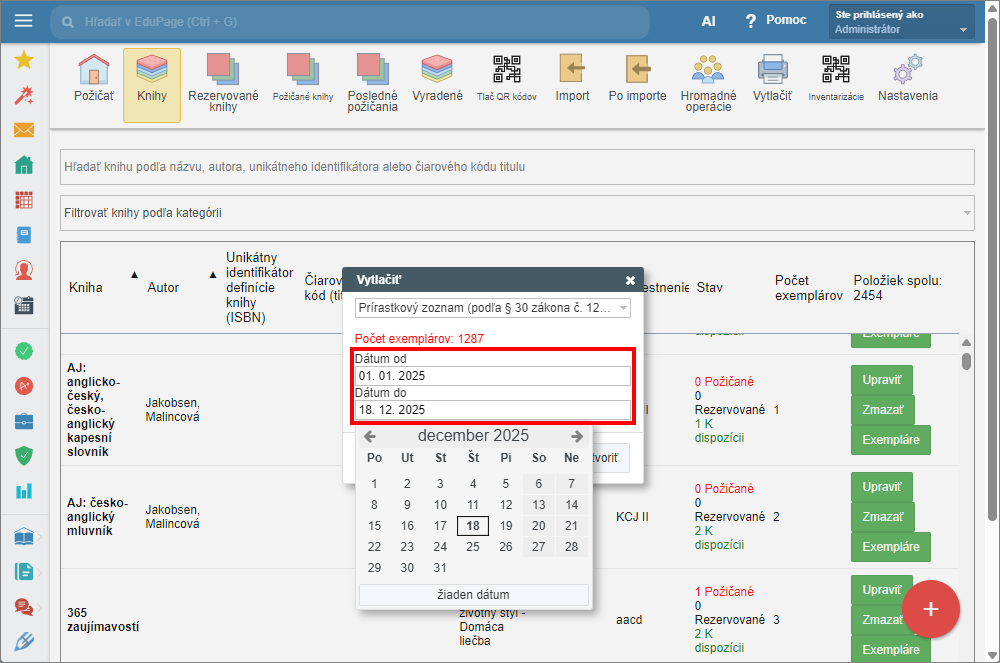1000x663 pixels.
Task: Click the star favorites sidebar icon
Action: coord(24,60)
